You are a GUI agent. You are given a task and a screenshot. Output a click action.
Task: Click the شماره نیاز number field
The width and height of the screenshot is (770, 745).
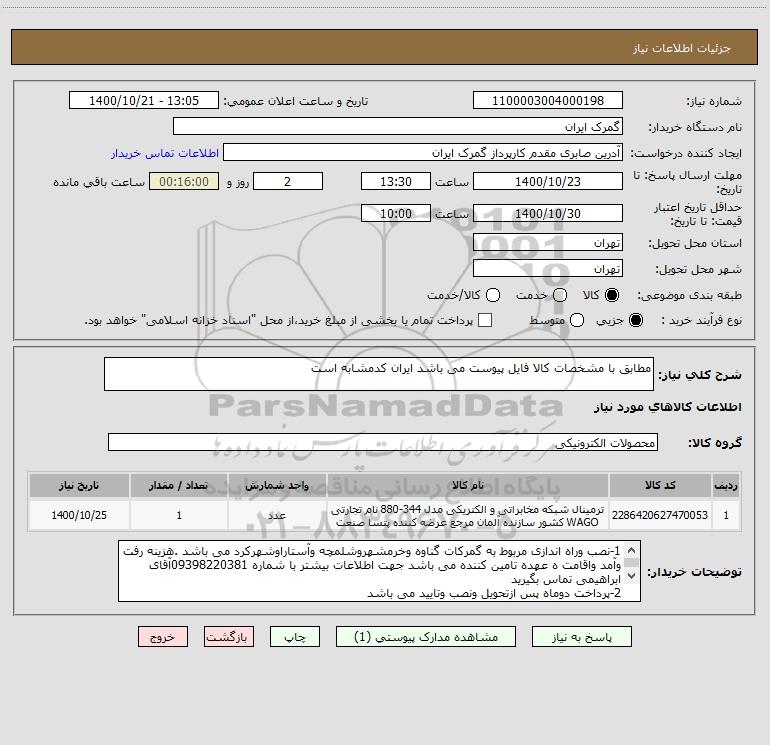point(548,100)
